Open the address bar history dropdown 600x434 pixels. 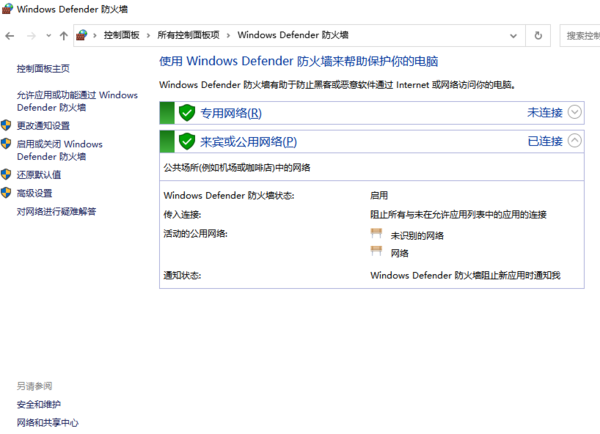pos(515,35)
